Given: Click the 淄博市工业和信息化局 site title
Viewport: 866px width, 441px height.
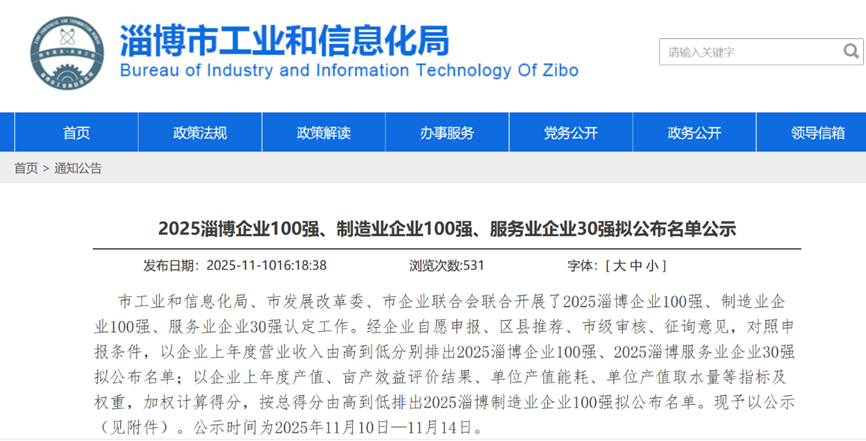Looking at the screenshot, I should (x=284, y=40).
